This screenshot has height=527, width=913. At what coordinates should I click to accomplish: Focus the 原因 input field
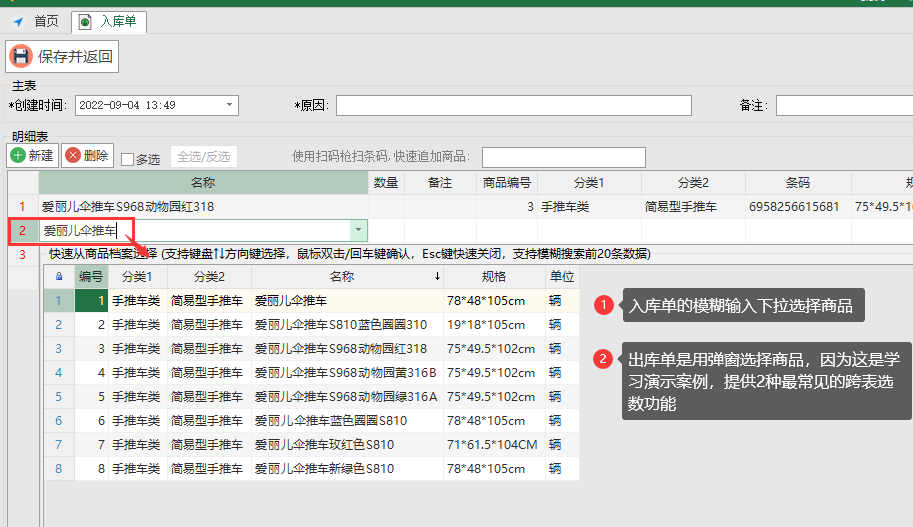[514, 105]
